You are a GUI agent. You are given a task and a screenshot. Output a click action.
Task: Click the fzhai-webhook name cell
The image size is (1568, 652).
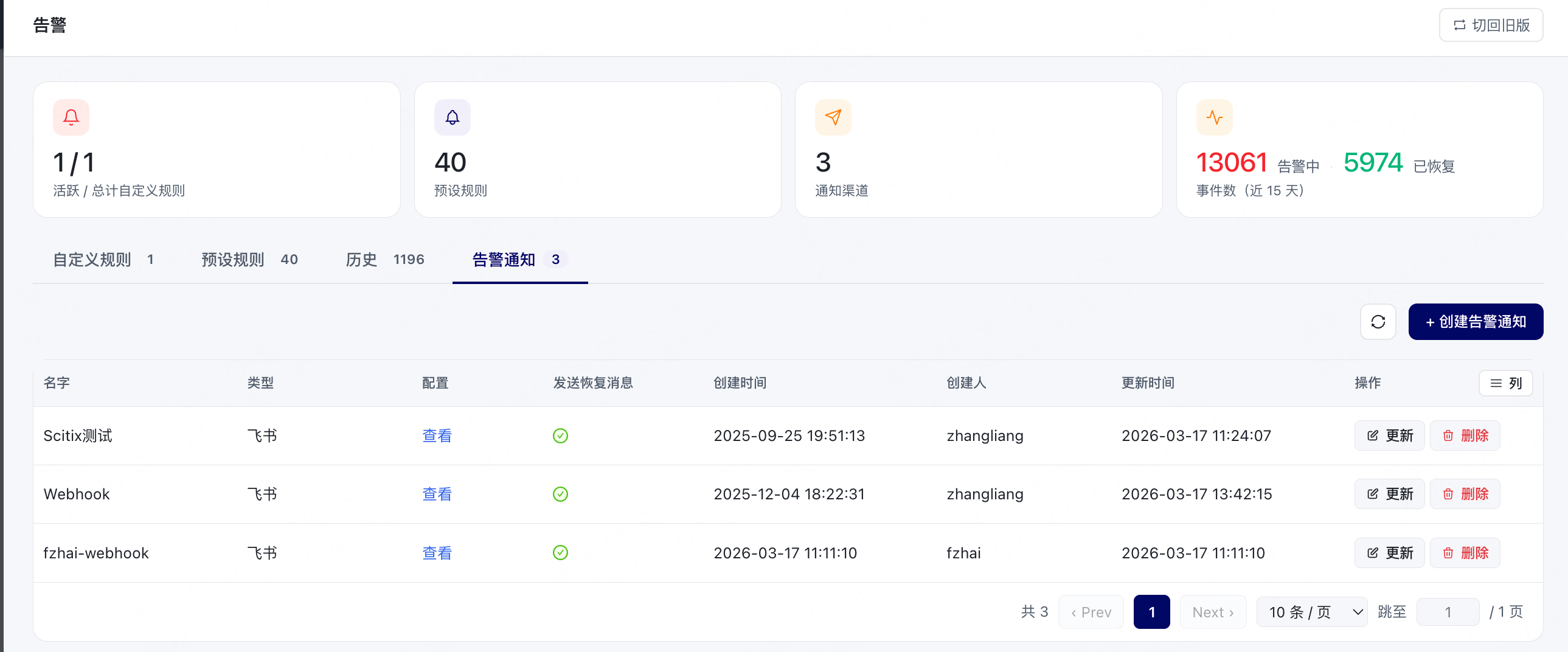pos(96,553)
